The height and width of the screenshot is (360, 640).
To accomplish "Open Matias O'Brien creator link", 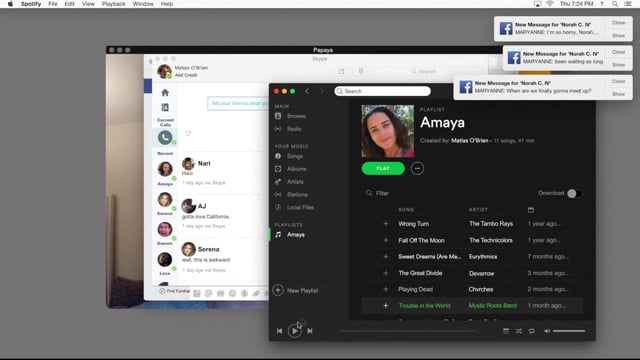I will (x=469, y=140).
